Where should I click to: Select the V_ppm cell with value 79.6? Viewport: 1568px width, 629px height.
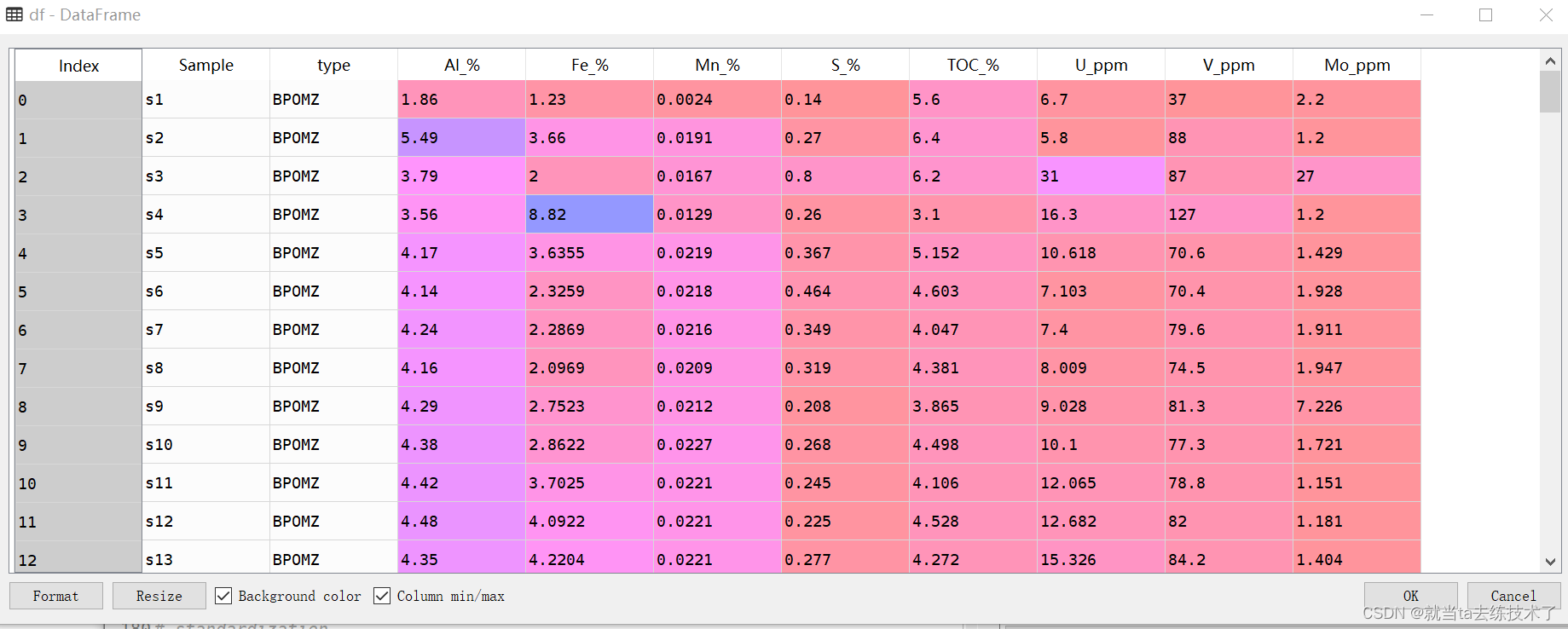(1230, 330)
